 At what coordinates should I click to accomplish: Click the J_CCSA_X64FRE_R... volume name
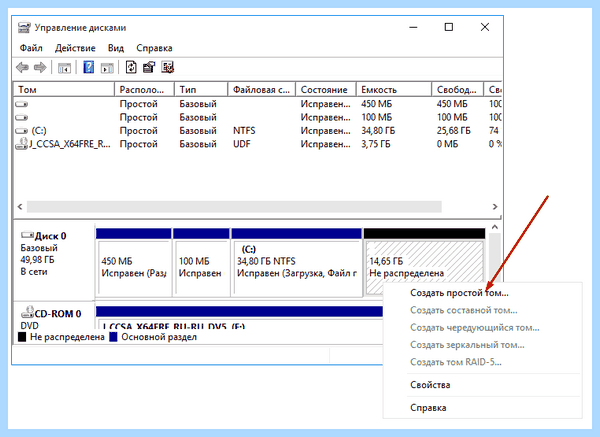70,144
